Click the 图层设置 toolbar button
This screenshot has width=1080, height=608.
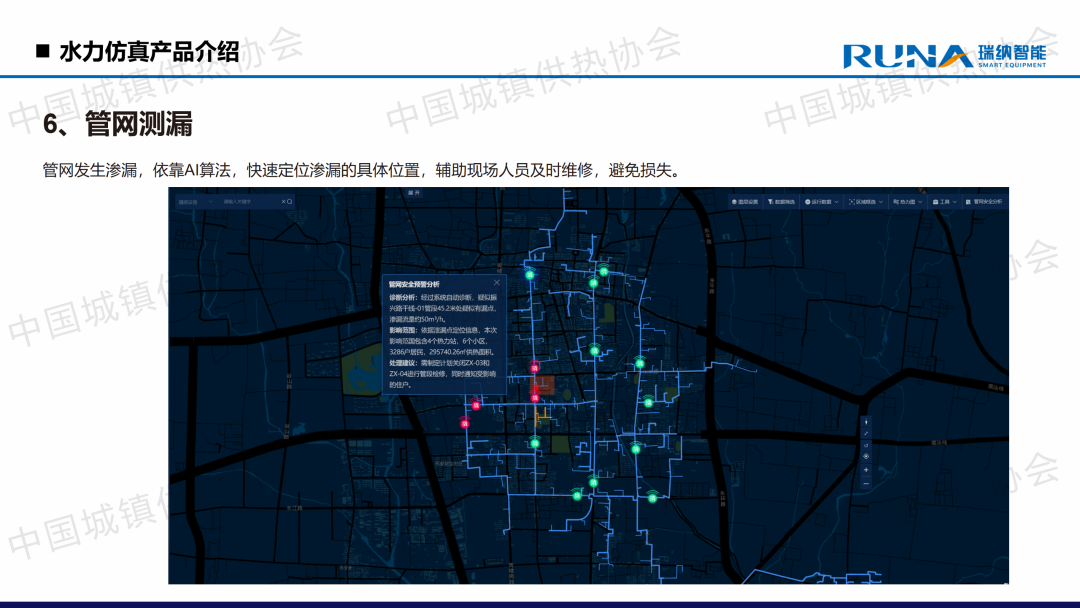744,202
